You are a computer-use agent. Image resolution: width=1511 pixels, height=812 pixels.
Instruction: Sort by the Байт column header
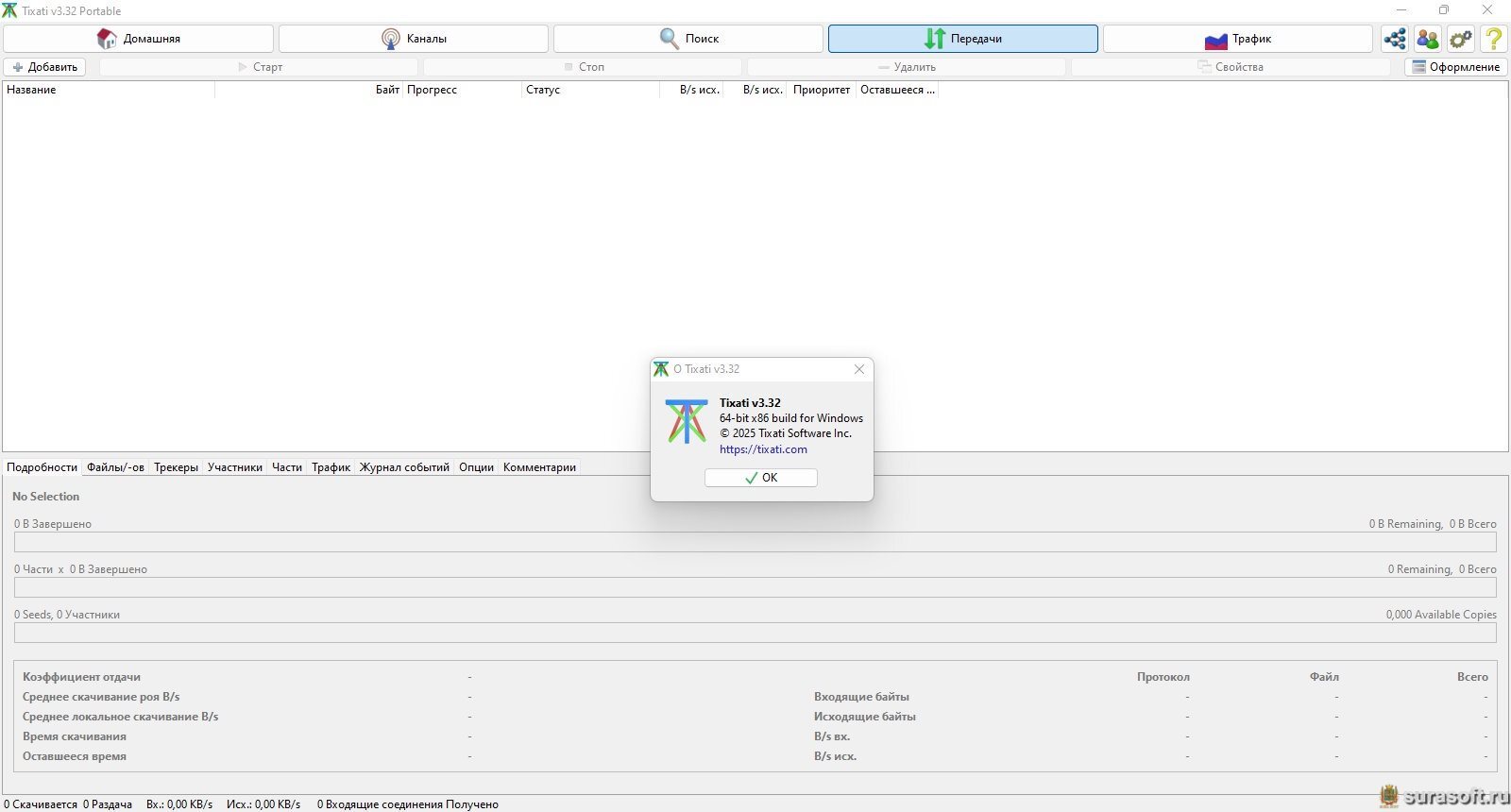pyautogui.click(x=310, y=90)
